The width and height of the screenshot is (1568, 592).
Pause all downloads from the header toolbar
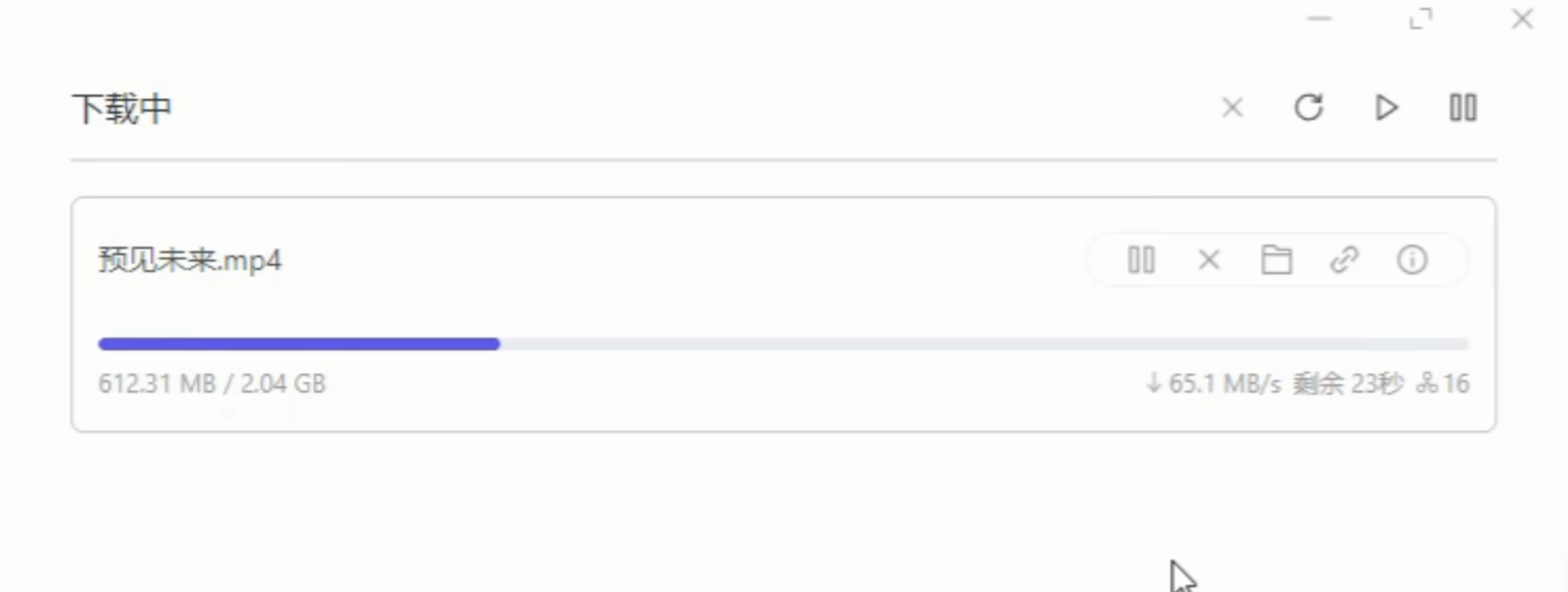(x=1463, y=108)
